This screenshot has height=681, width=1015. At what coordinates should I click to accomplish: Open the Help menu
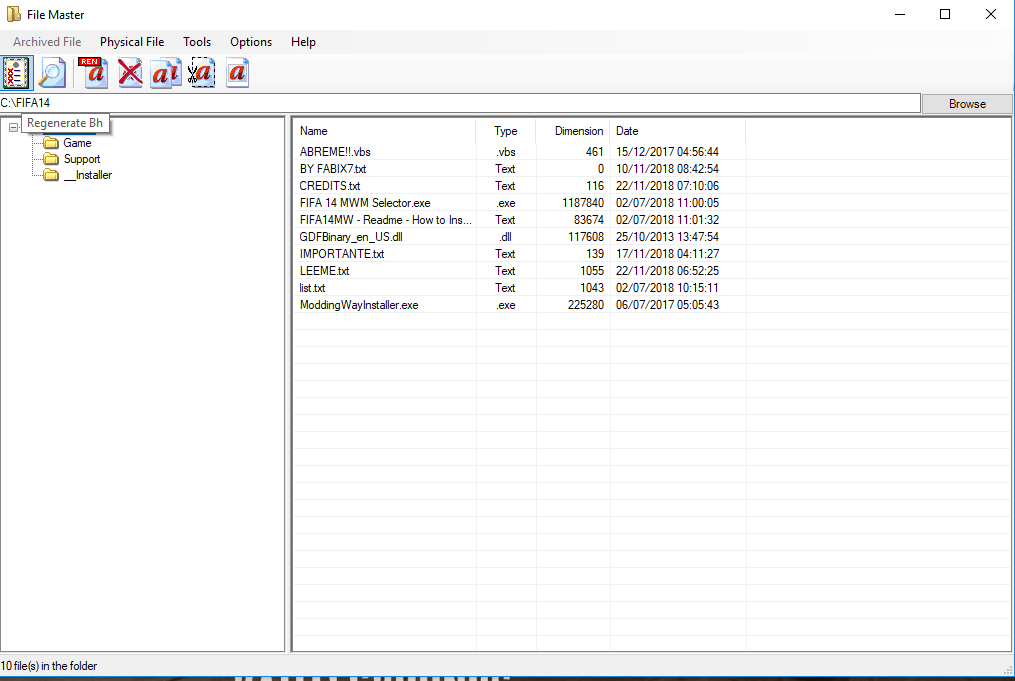303,42
